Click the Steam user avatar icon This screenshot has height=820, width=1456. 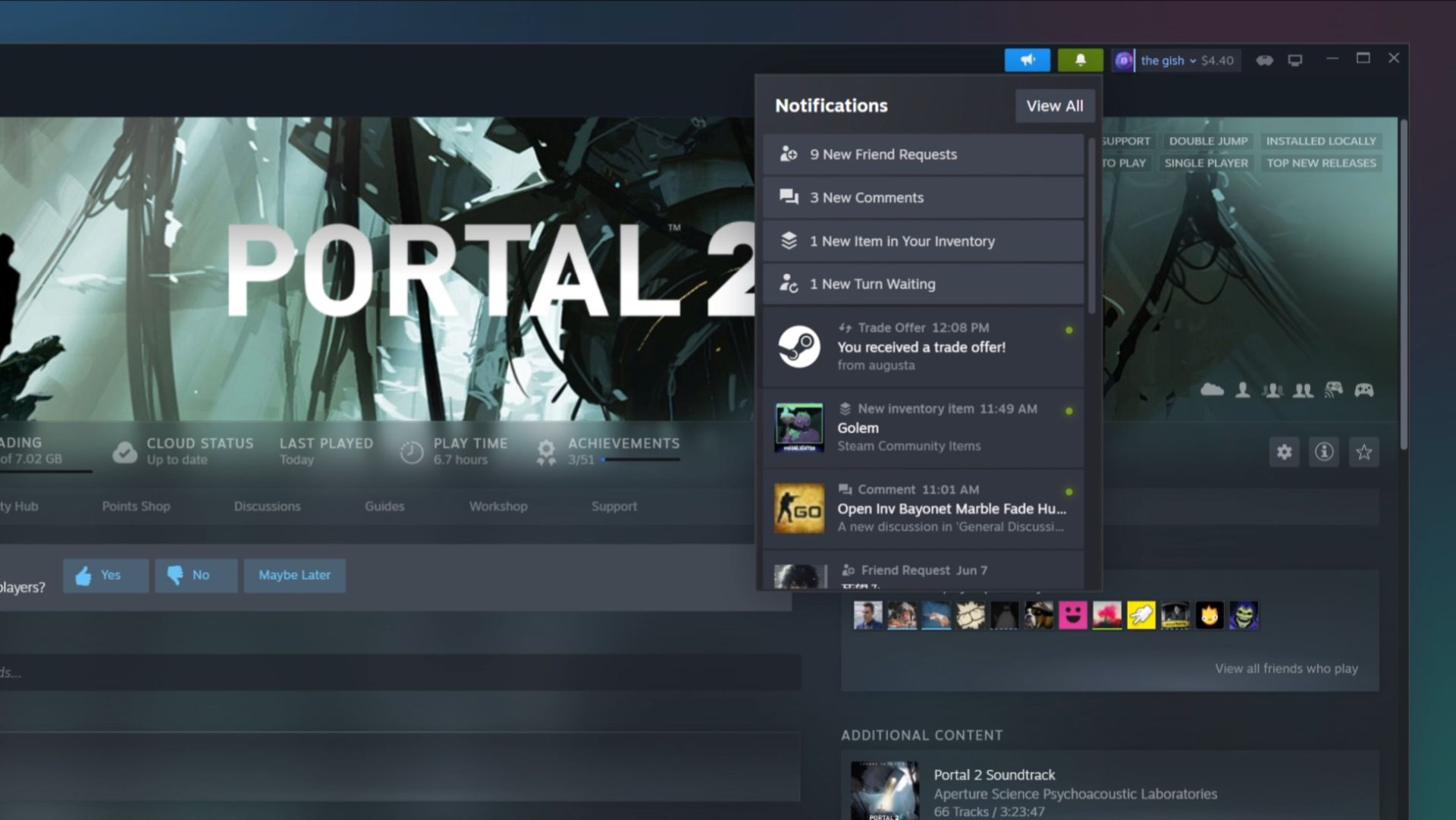pyautogui.click(x=1122, y=58)
